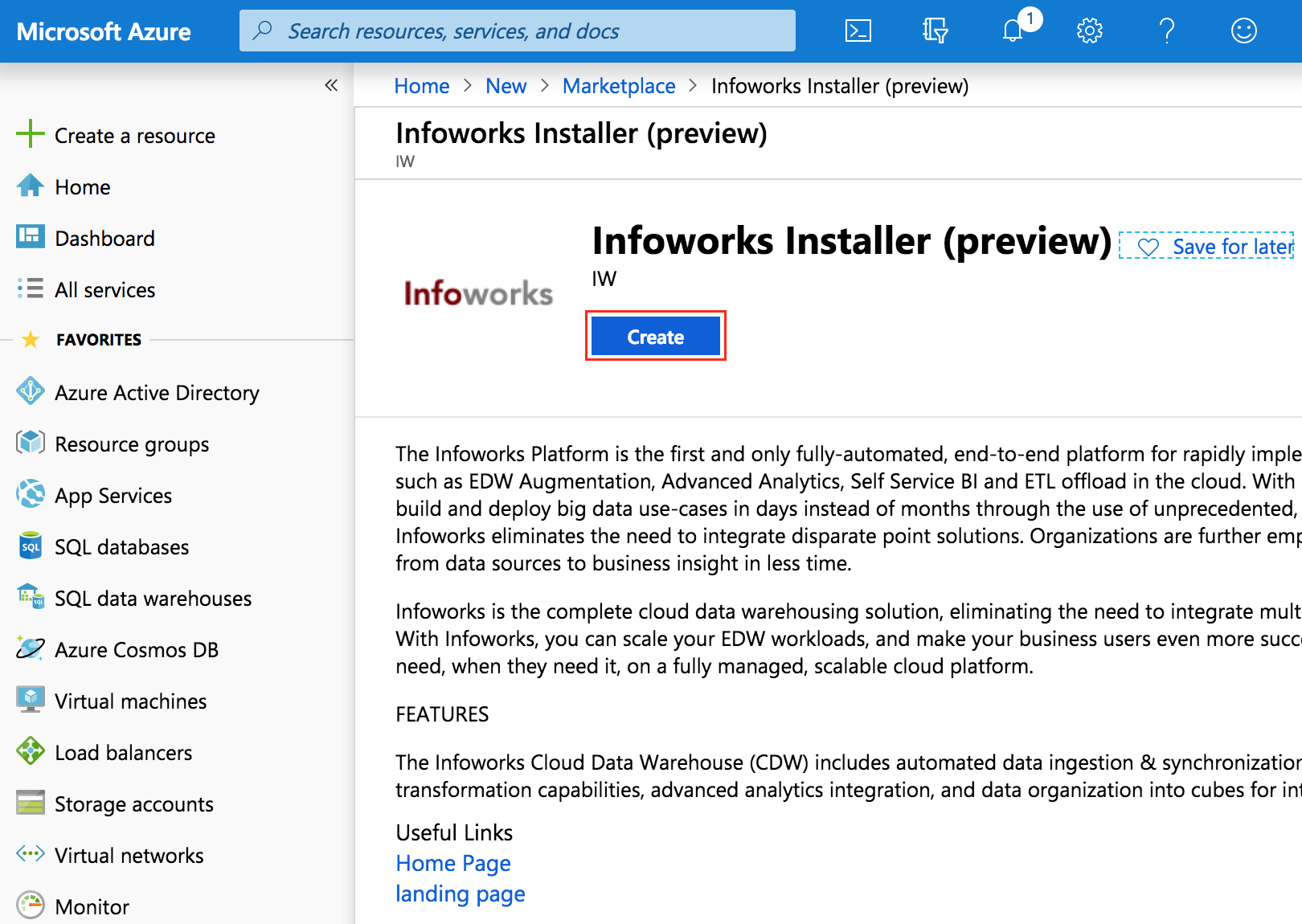Click the Home house icon in sidebar
The image size is (1302, 924).
(x=31, y=186)
